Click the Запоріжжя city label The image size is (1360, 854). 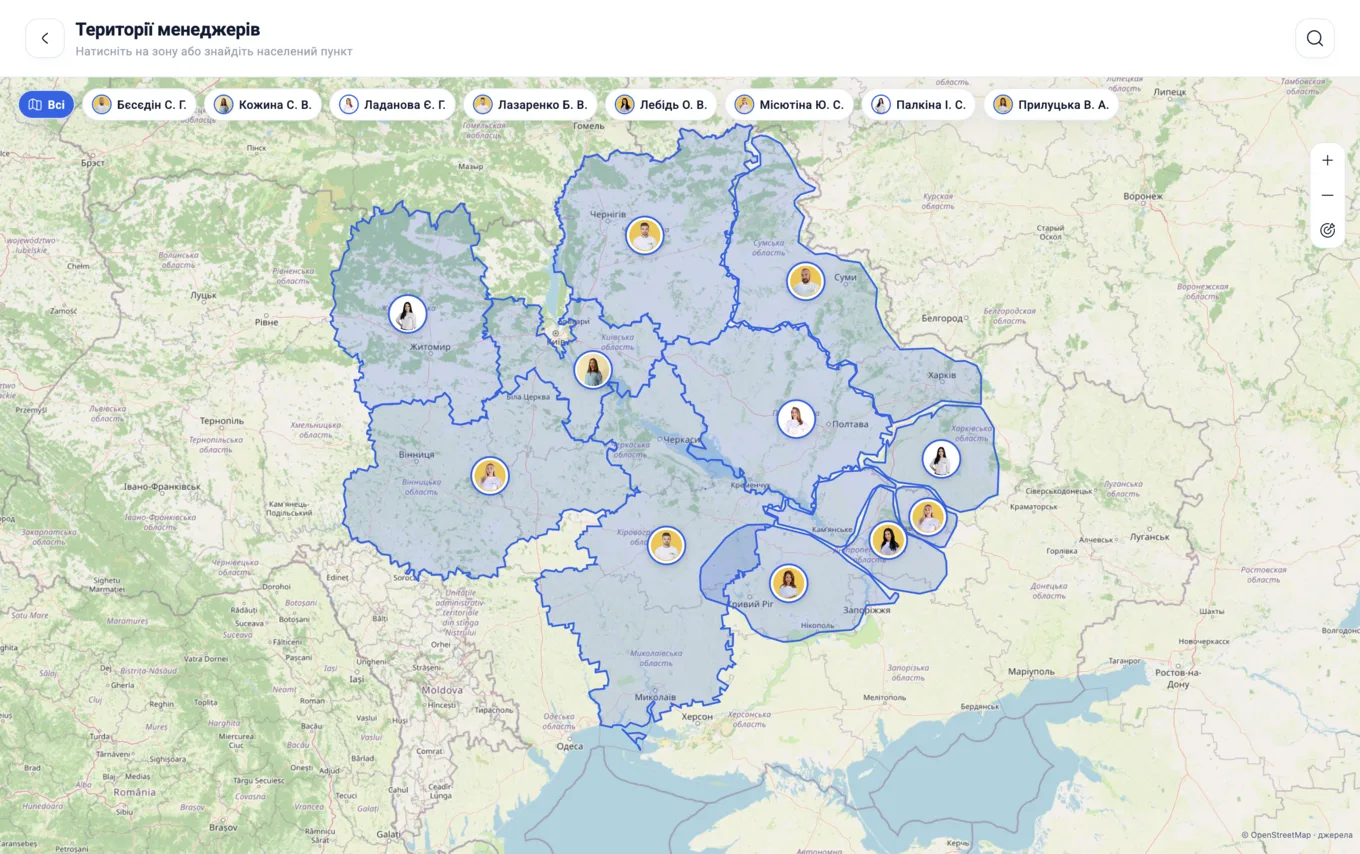click(866, 610)
